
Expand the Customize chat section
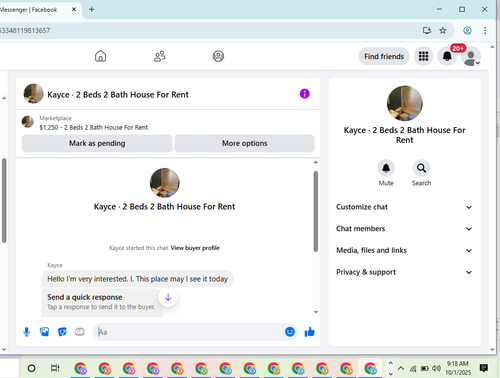pyautogui.click(x=404, y=207)
